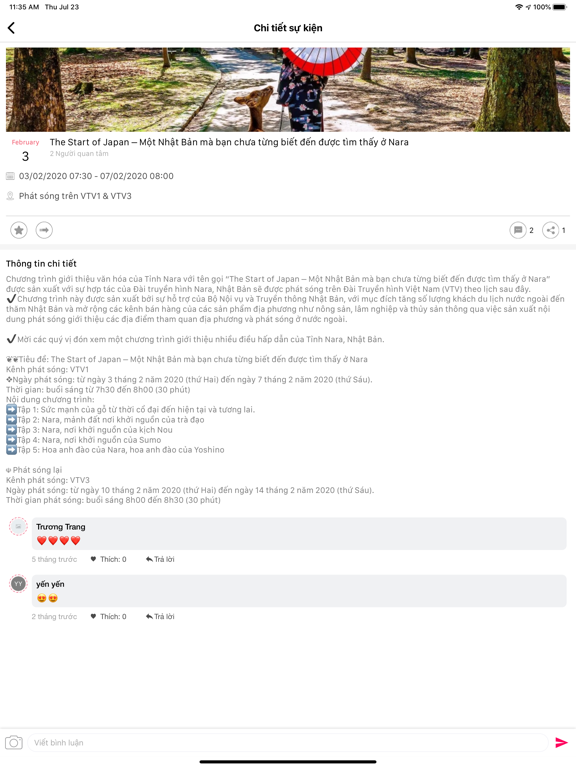
Task: Like yến yến's comment via heart icon
Action: 93,617
